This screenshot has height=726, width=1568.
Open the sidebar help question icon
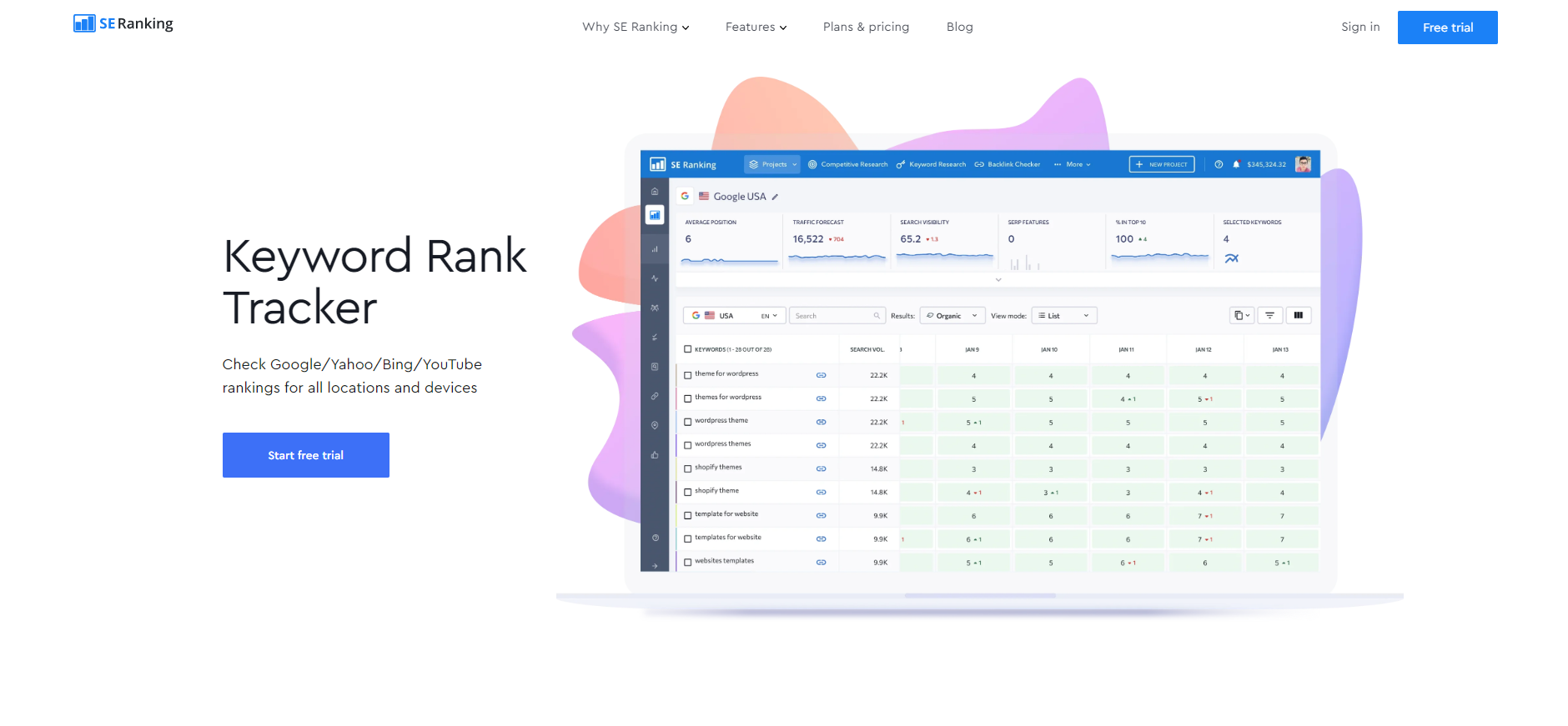click(x=655, y=538)
